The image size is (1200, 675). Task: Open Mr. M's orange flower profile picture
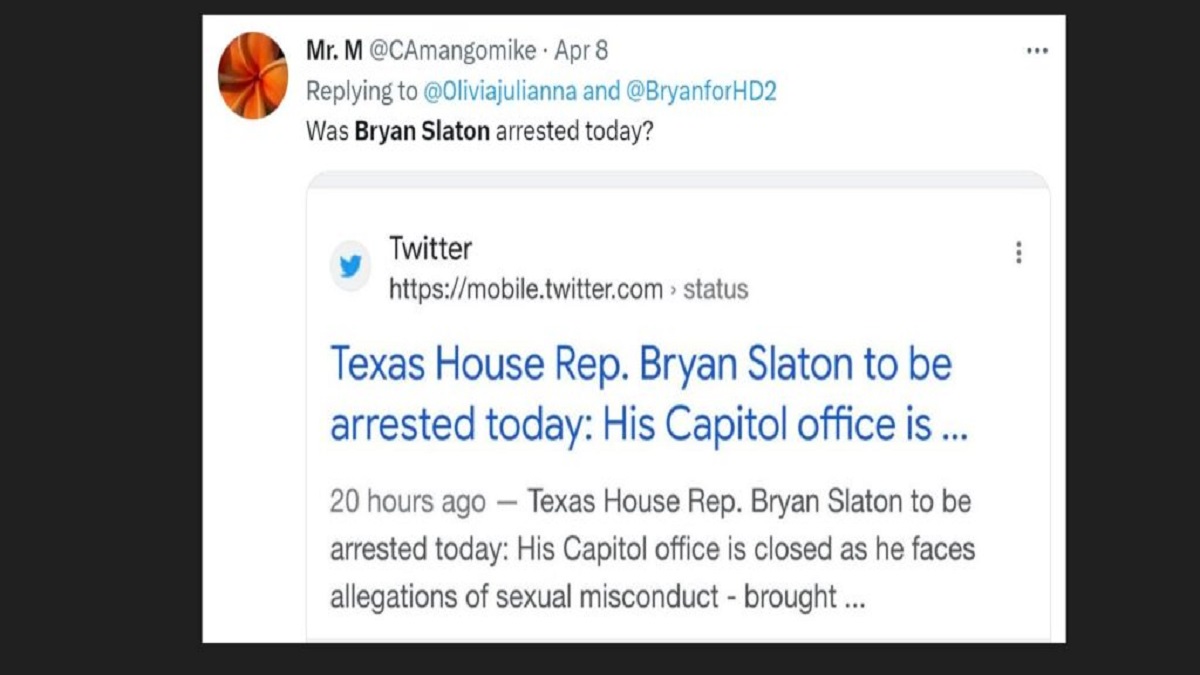pyautogui.click(x=253, y=76)
